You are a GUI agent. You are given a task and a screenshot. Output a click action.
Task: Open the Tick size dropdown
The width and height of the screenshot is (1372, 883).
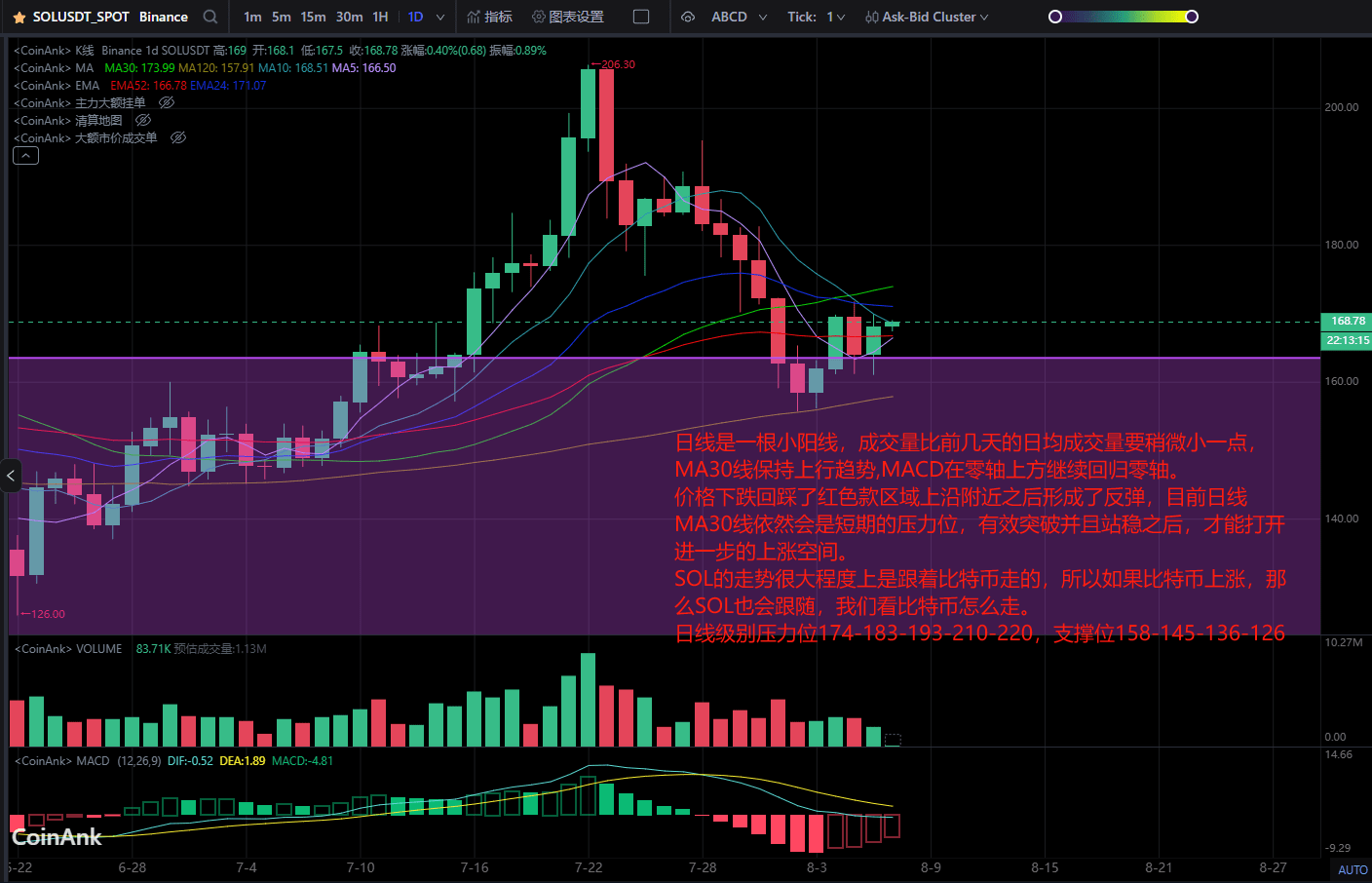[817, 17]
